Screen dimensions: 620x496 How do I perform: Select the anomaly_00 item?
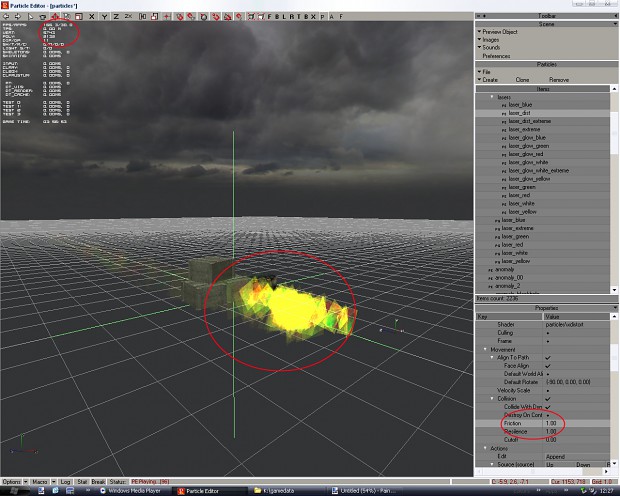pyautogui.click(x=508, y=278)
